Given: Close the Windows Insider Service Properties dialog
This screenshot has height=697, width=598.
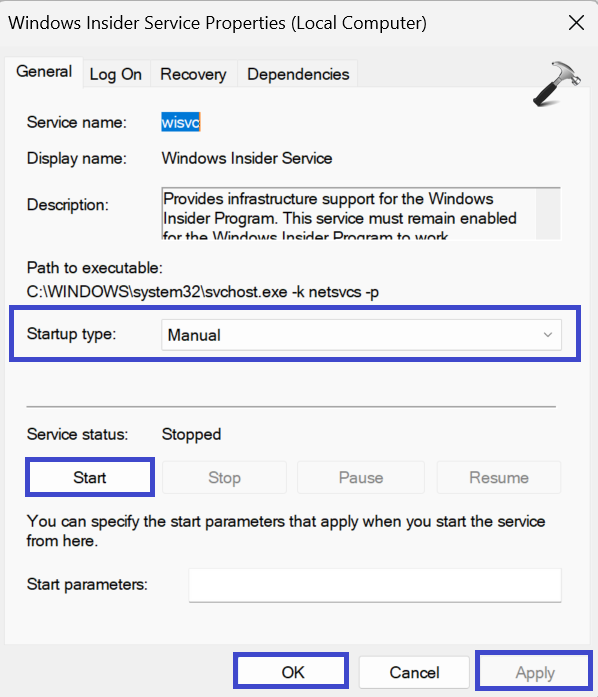Looking at the screenshot, I should [x=576, y=23].
